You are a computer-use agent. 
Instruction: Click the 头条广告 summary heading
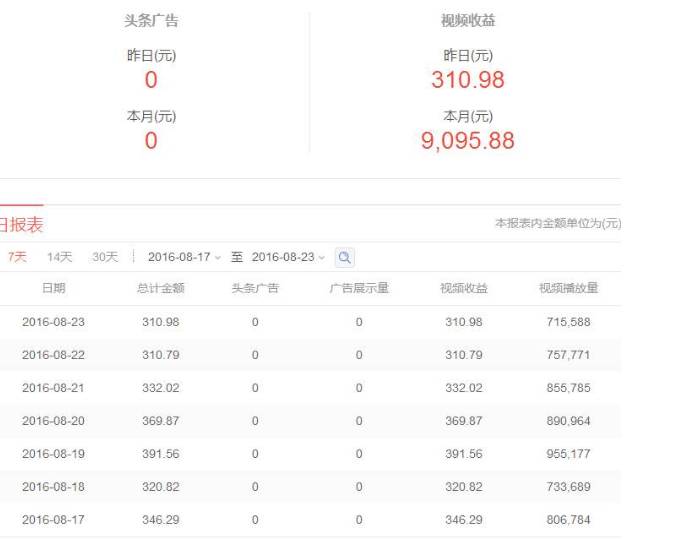(151, 20)
